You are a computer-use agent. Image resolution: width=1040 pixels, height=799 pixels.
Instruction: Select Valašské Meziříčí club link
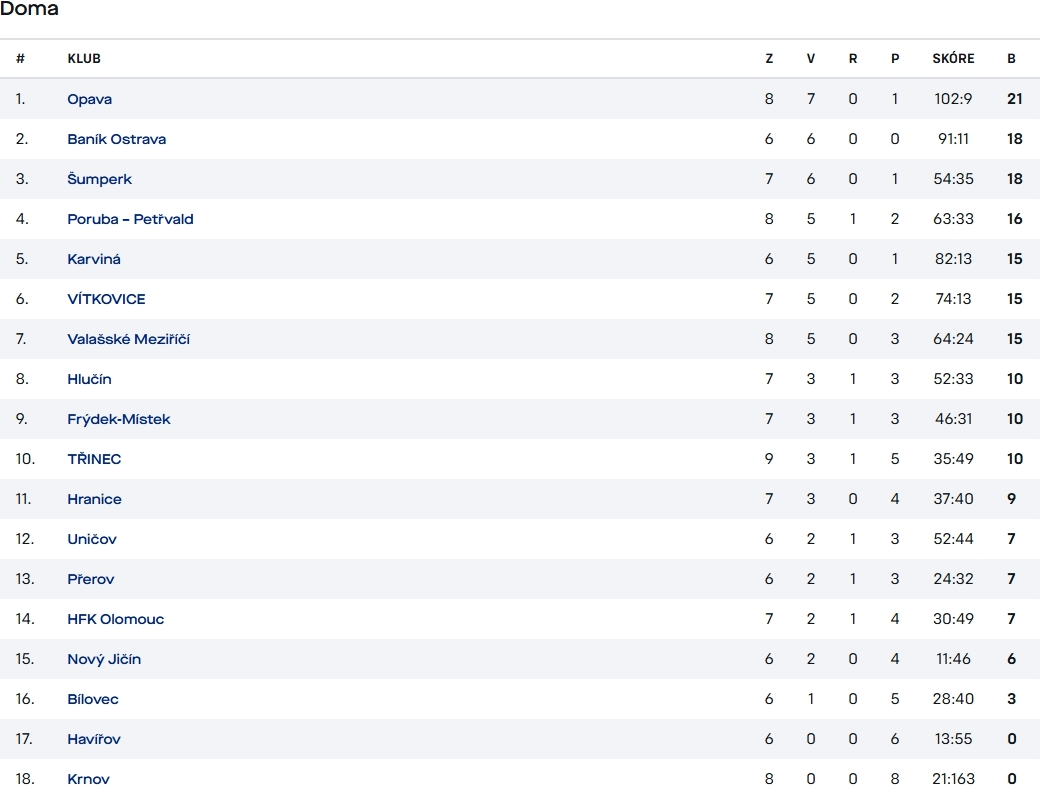pyautogui.click(x=129, y=339)
